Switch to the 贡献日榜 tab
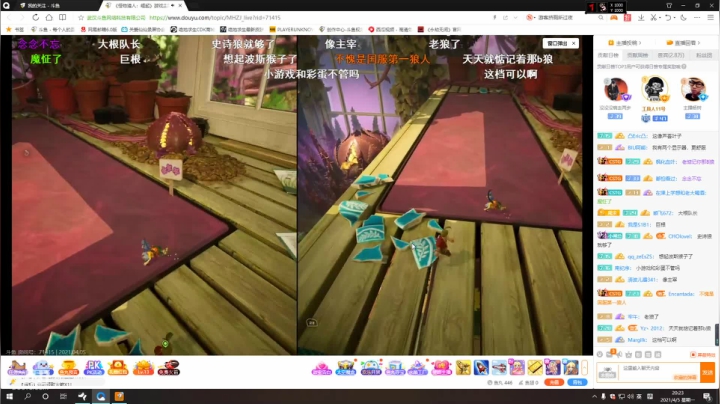Viewport: 720px width, 404px height. (x=608, y=55)
